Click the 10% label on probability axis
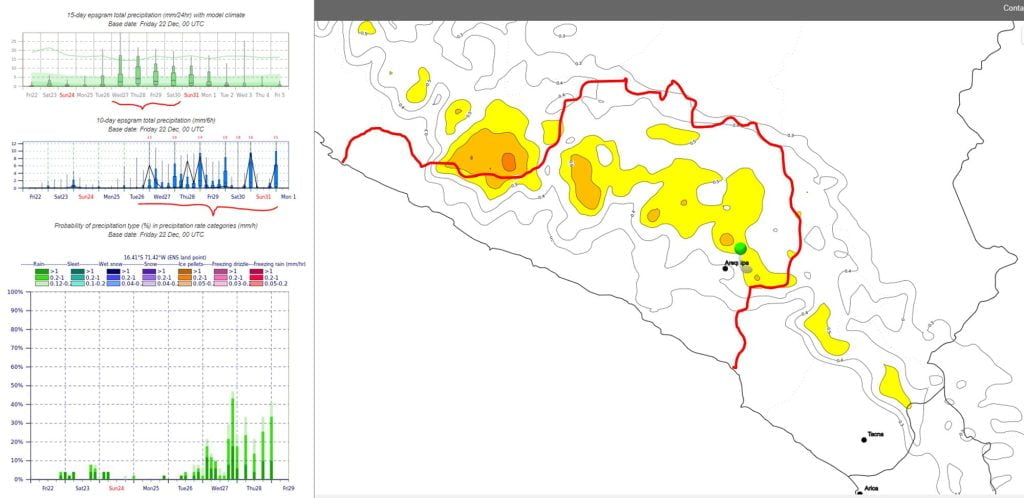This screenshot has width=1024, height=498. tap(16, 460)
